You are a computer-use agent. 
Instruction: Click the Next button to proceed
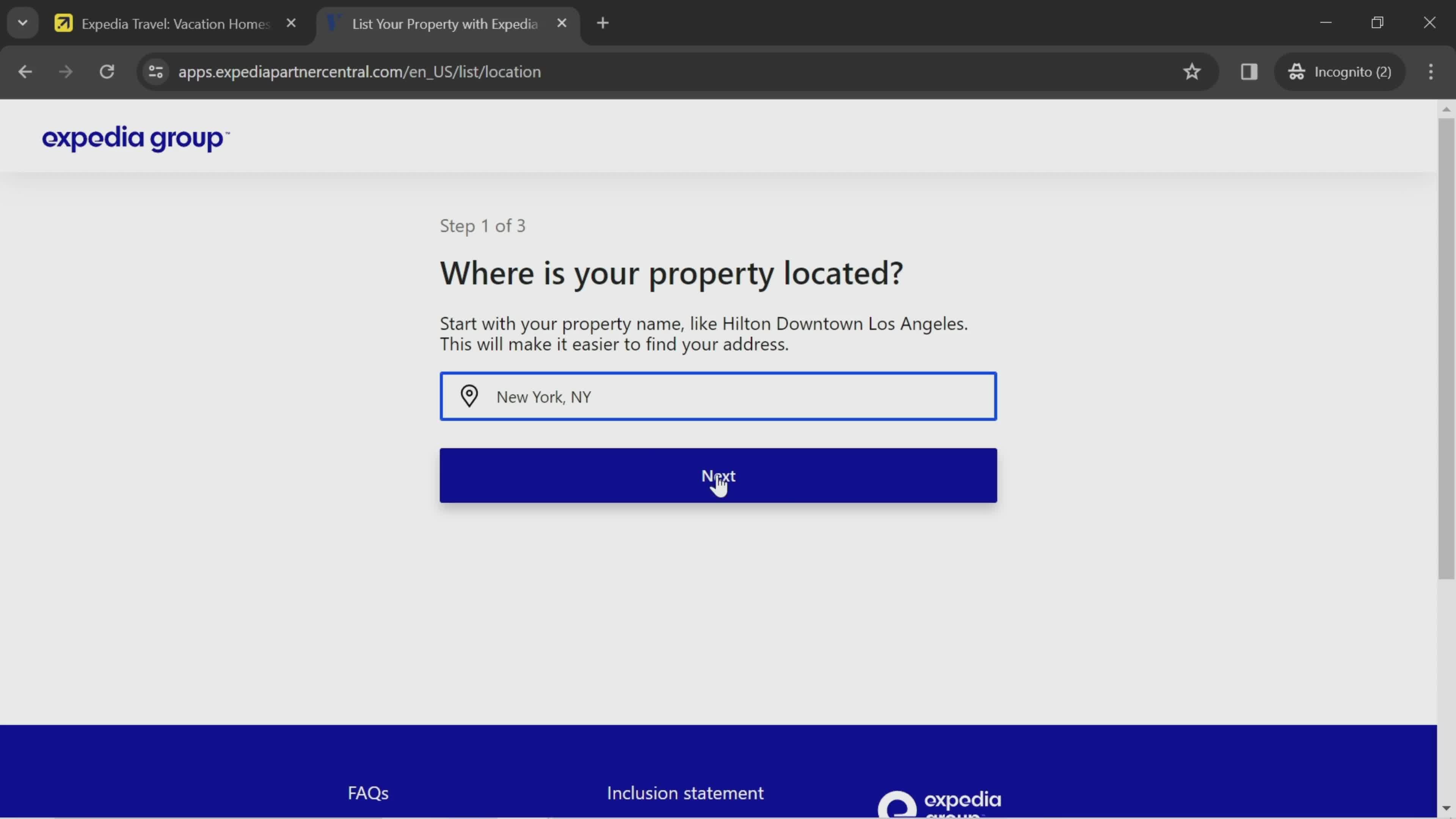[x=718, y=475]
